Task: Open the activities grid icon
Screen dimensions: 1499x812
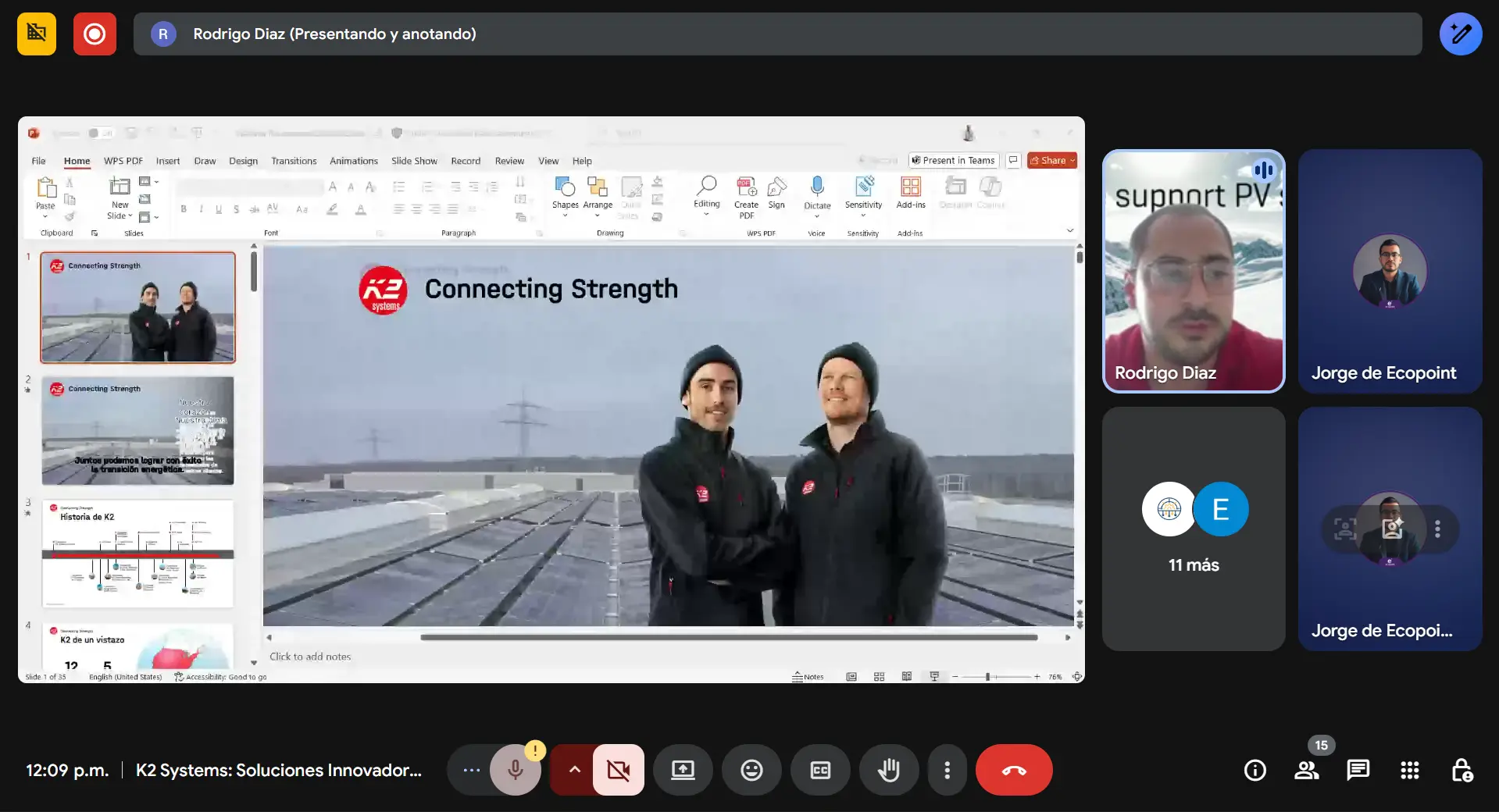Action: 1409,771
